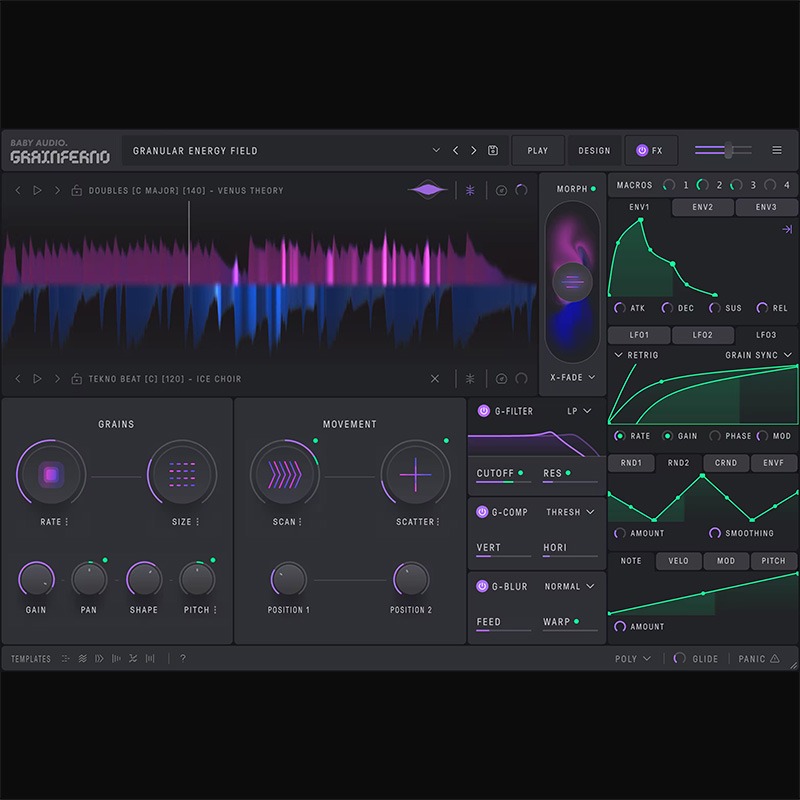This screenshot has width=800, height=800.
Task: Click the PLAY view button
Action: (538, 151)
